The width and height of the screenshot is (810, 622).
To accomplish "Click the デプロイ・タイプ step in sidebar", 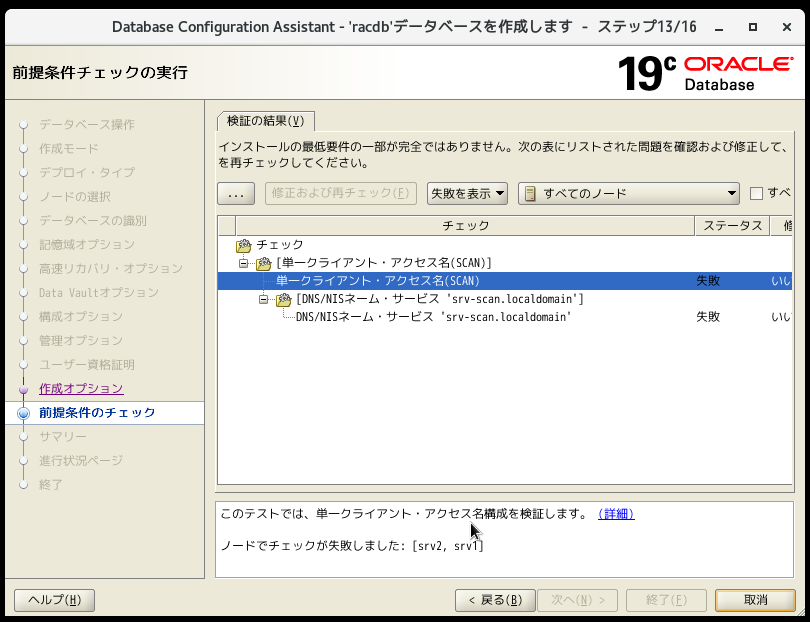I will [x=87, y=173].
